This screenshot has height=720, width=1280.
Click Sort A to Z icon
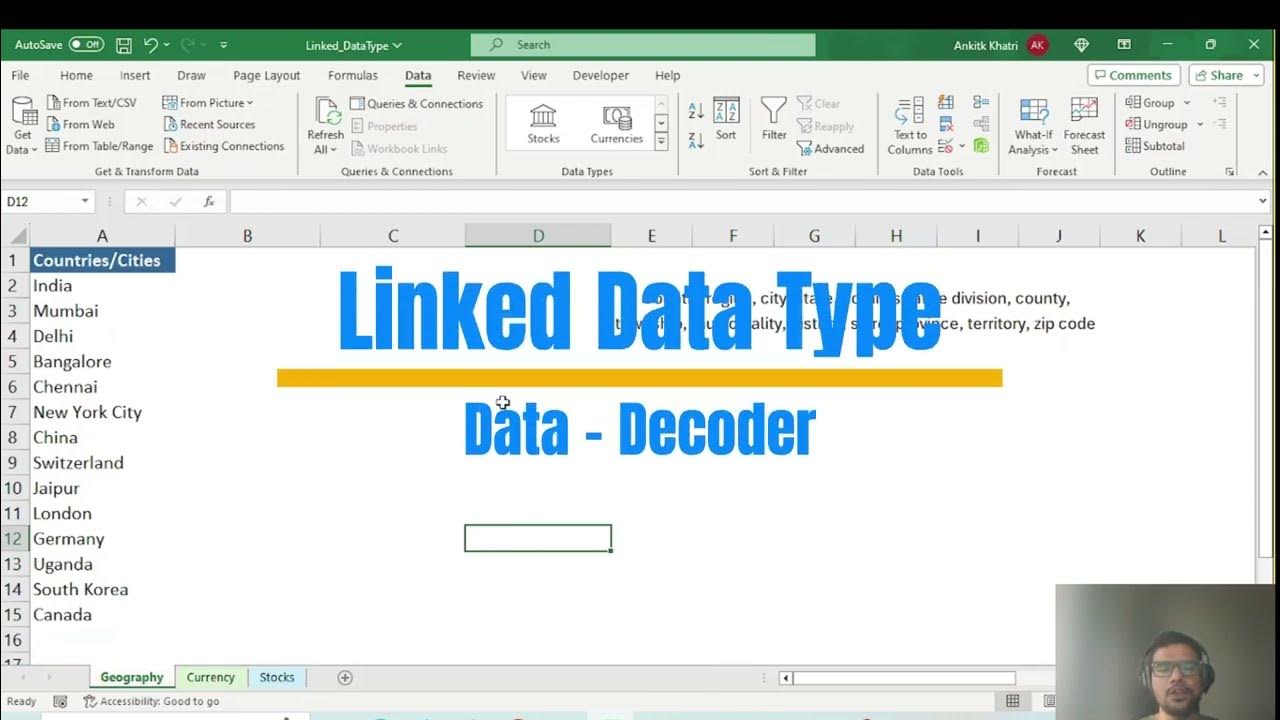[696, 111]
